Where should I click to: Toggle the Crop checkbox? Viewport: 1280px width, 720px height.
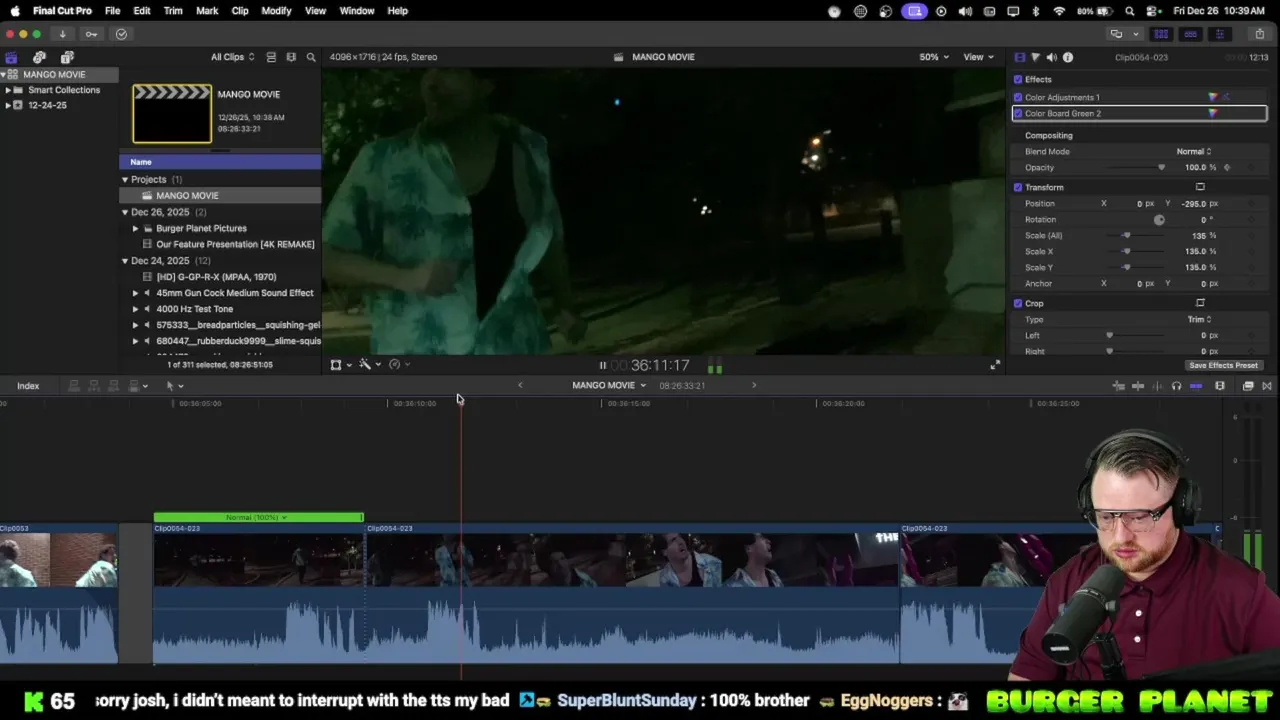coord(1018,303)
